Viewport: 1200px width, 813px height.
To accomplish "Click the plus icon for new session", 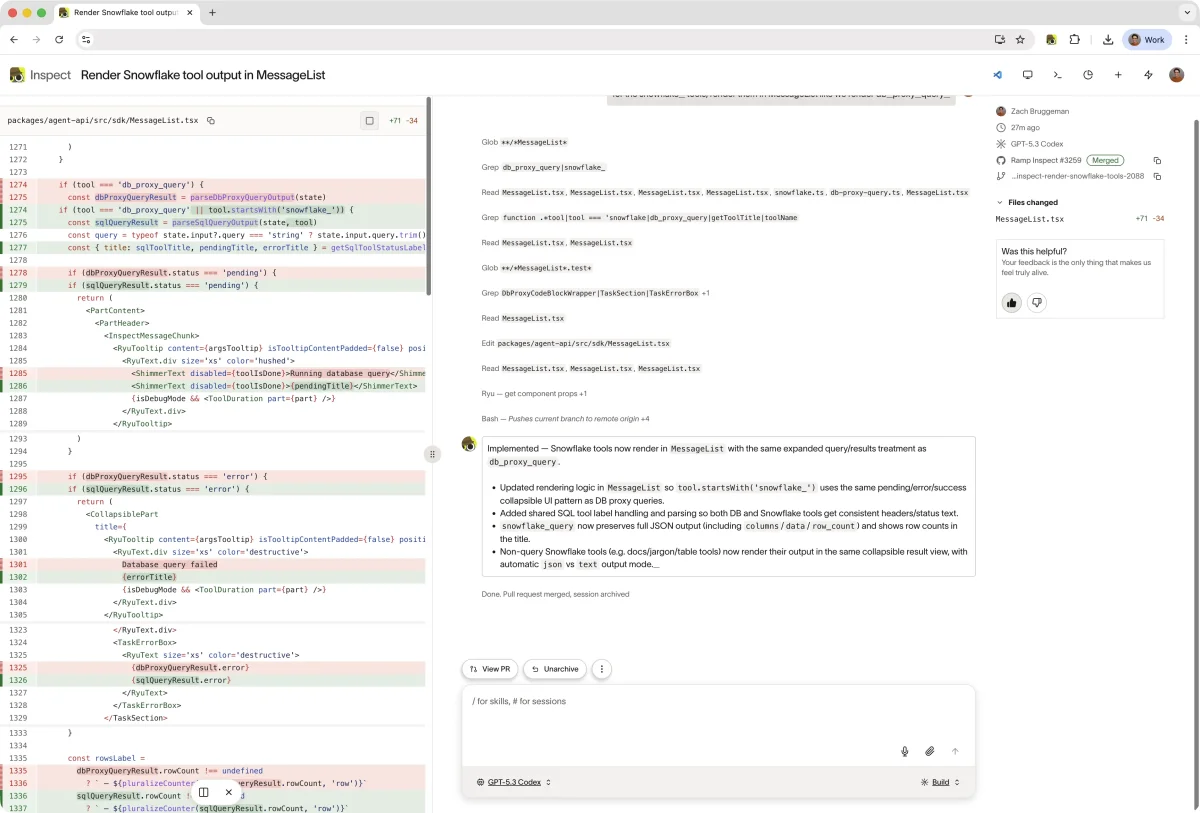I will coord(1118,75).
